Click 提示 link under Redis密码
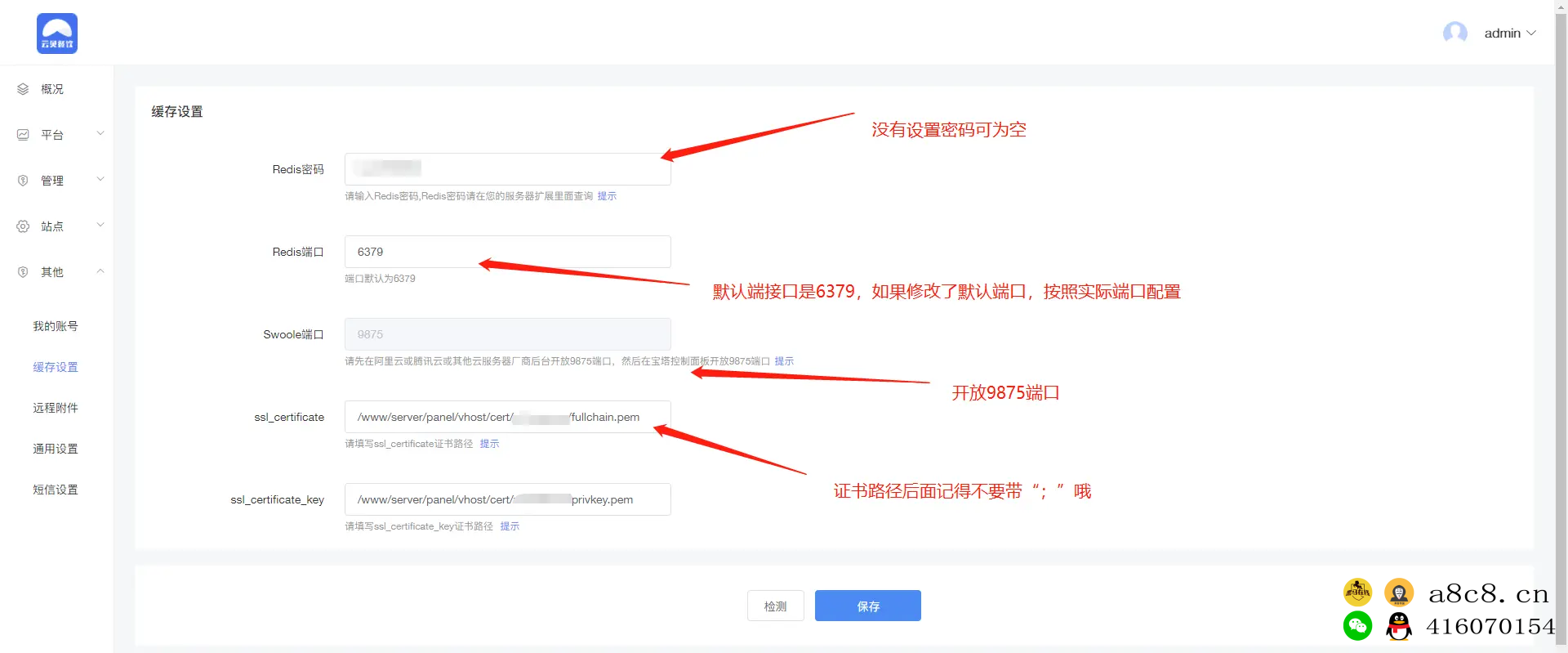Viewport: 1568px width, 653px height. pos(607,196)
